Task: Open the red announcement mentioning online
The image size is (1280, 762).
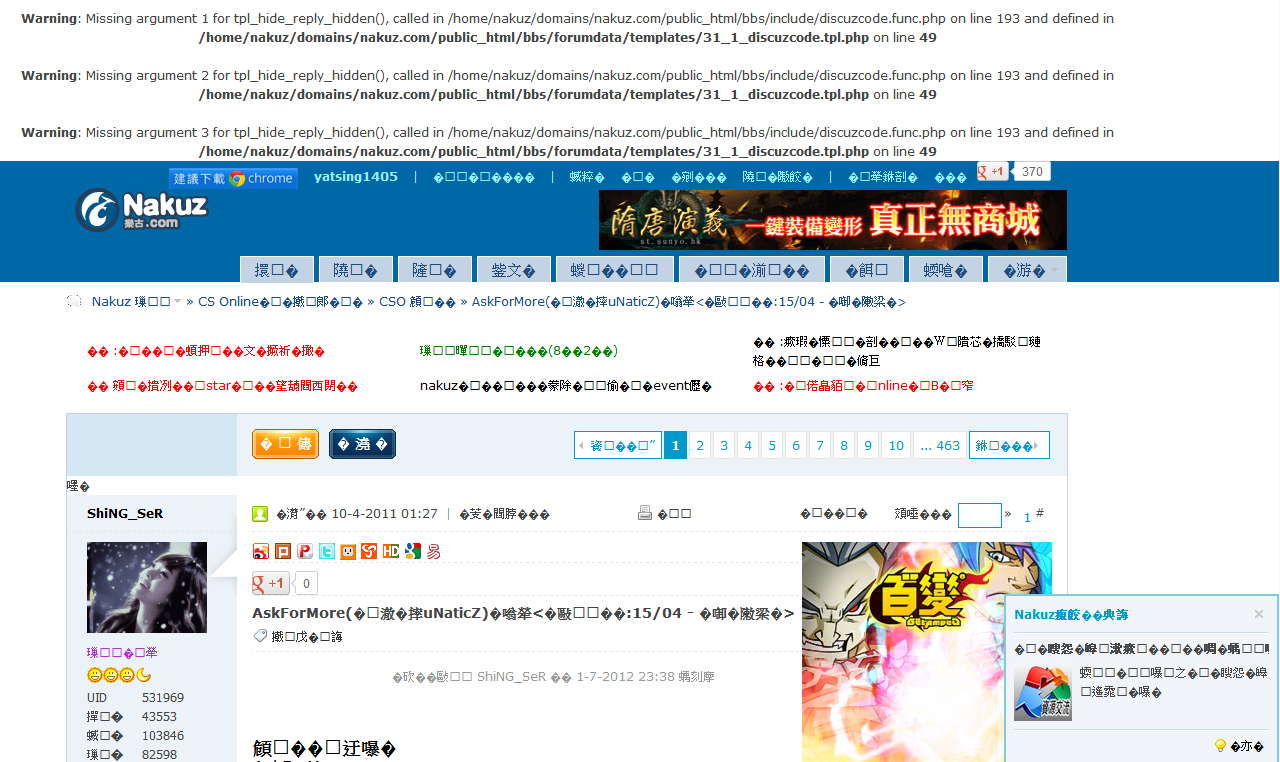Action: (863, 386)
